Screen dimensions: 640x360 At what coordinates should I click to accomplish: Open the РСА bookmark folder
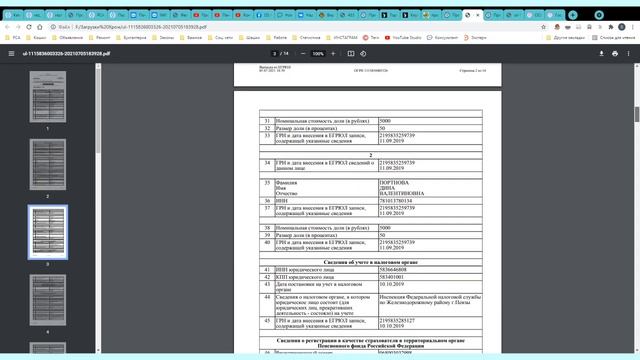point(13,38)
